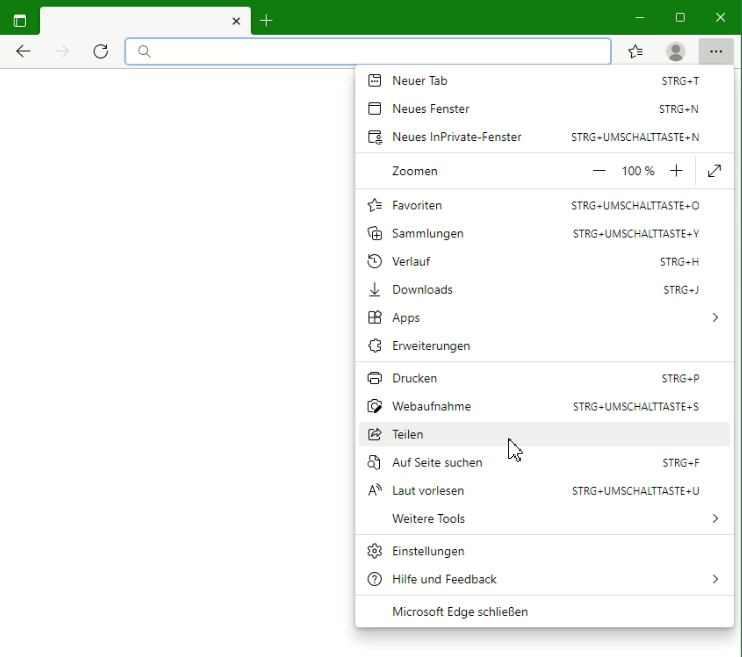
Task: Reload the current page
Action: tap(100, 51)
